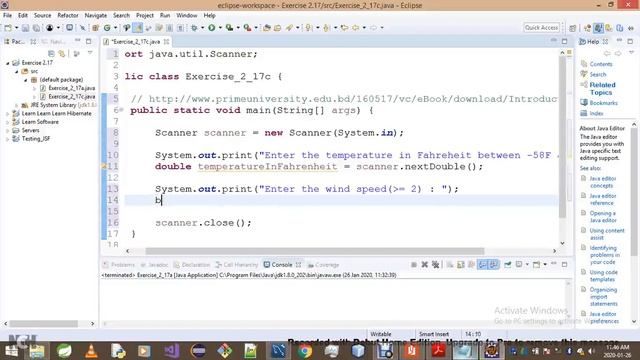Screen dimensions: 640x360
Task: Click the Remove Launch X icon in Console
Action: coord(424,265)
